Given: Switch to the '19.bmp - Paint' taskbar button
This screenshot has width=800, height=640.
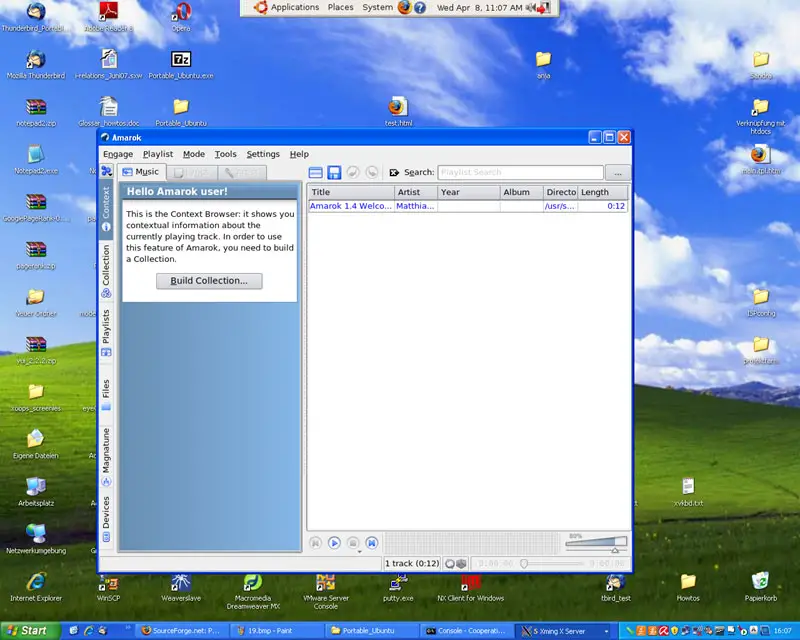Looking at the screenshot, I should point(276,631).
